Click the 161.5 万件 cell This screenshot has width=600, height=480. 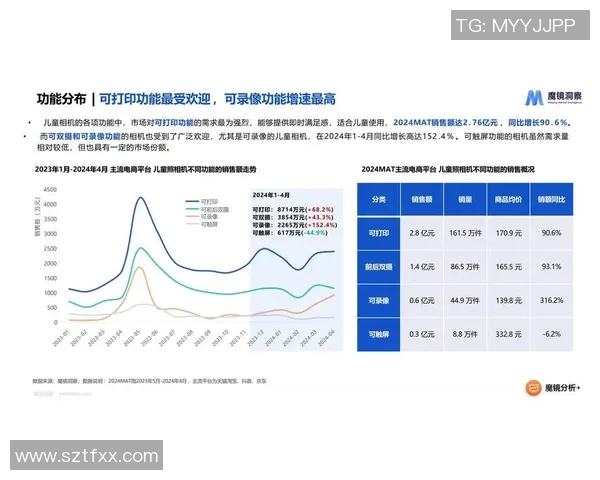(465, 233)
